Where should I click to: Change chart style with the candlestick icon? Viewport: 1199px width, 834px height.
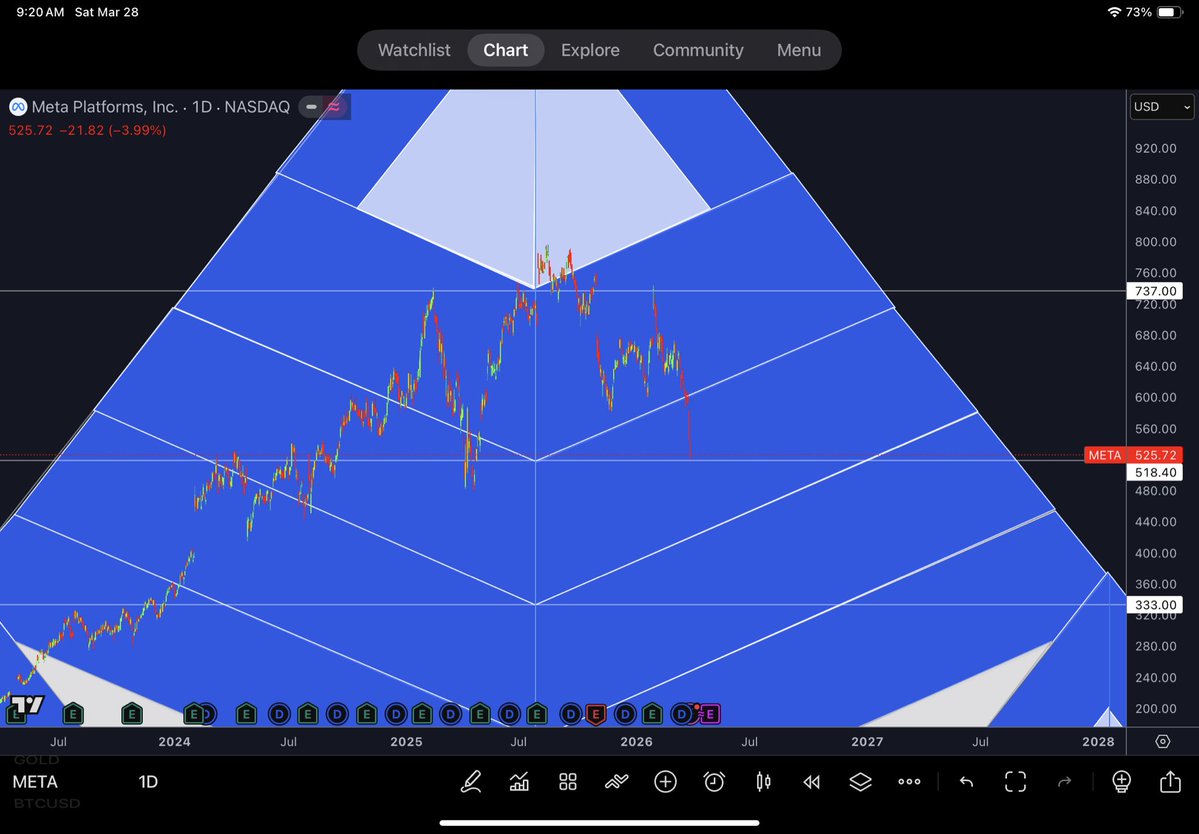762,781
